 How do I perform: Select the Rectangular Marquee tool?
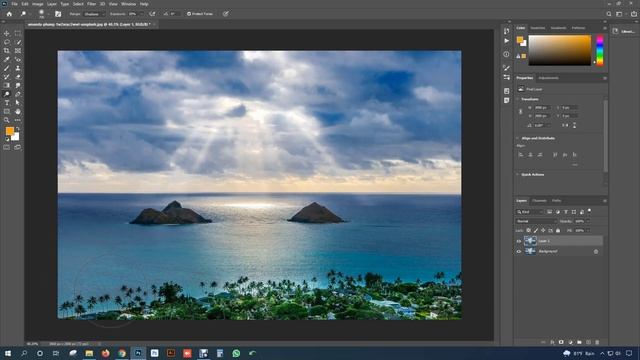click(18, 33)
